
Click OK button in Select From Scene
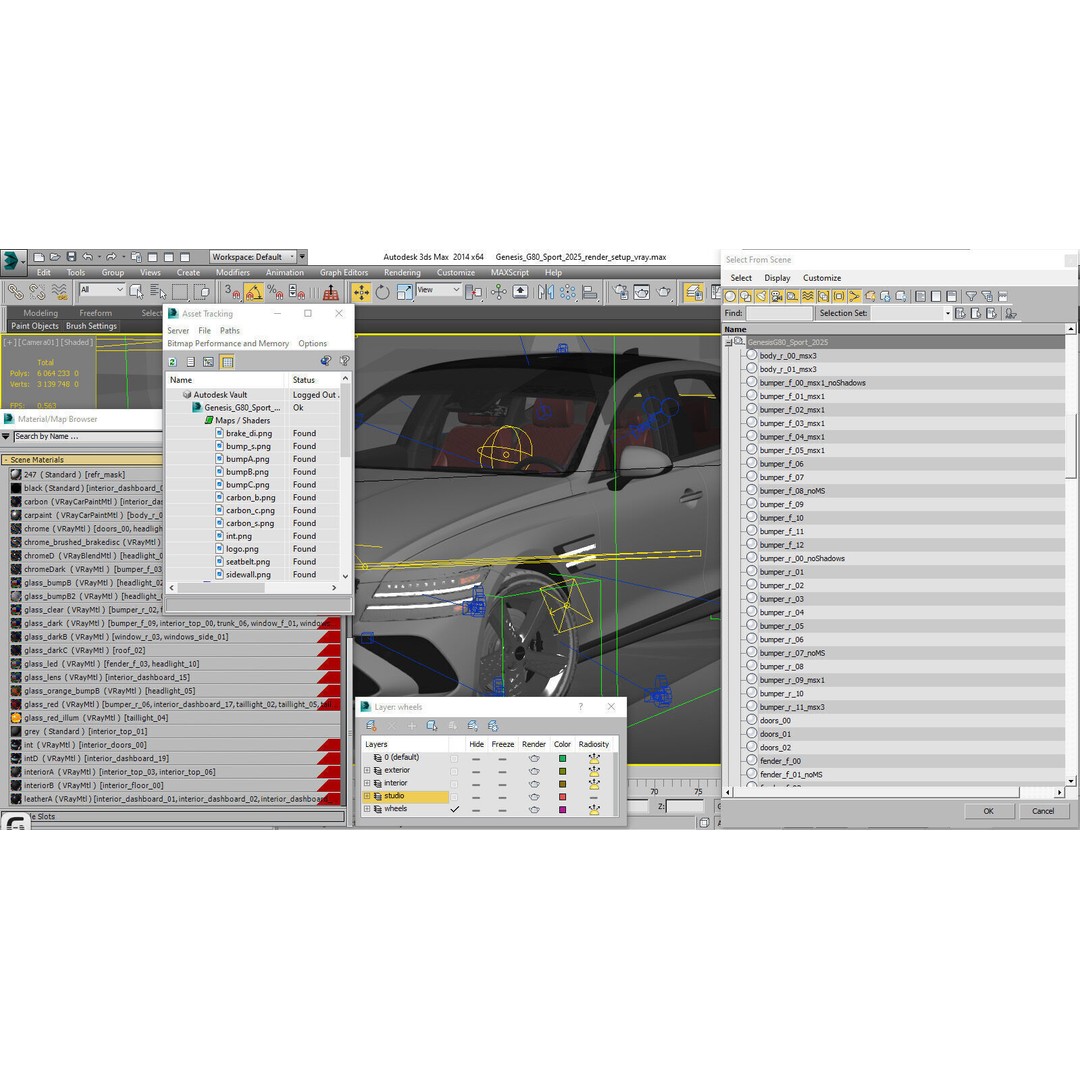pyautogui.click(x=988, y=811)
